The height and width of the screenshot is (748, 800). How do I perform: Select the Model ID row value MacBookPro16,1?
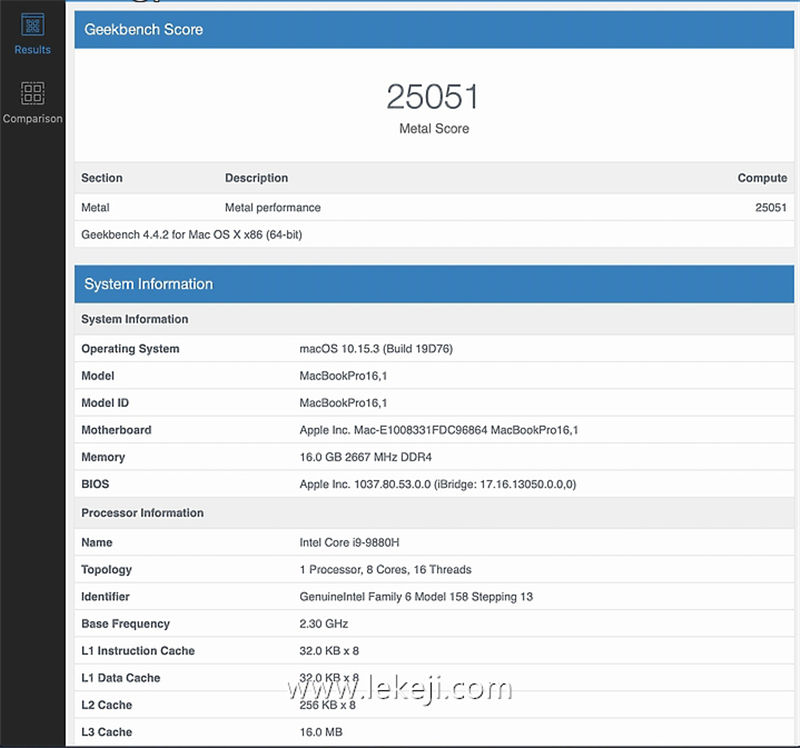pyautogui.click(x=343, y=403)
